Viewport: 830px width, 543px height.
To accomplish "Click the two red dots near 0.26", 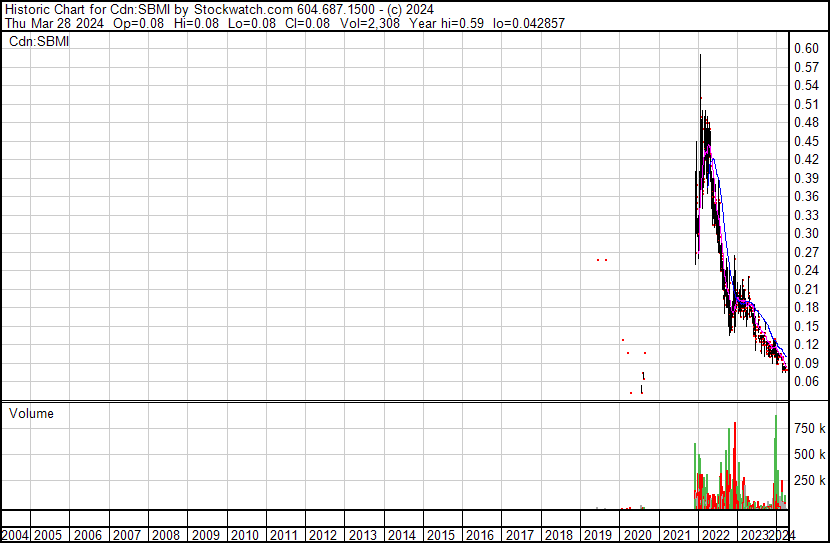I will click(x=602, y=260).
